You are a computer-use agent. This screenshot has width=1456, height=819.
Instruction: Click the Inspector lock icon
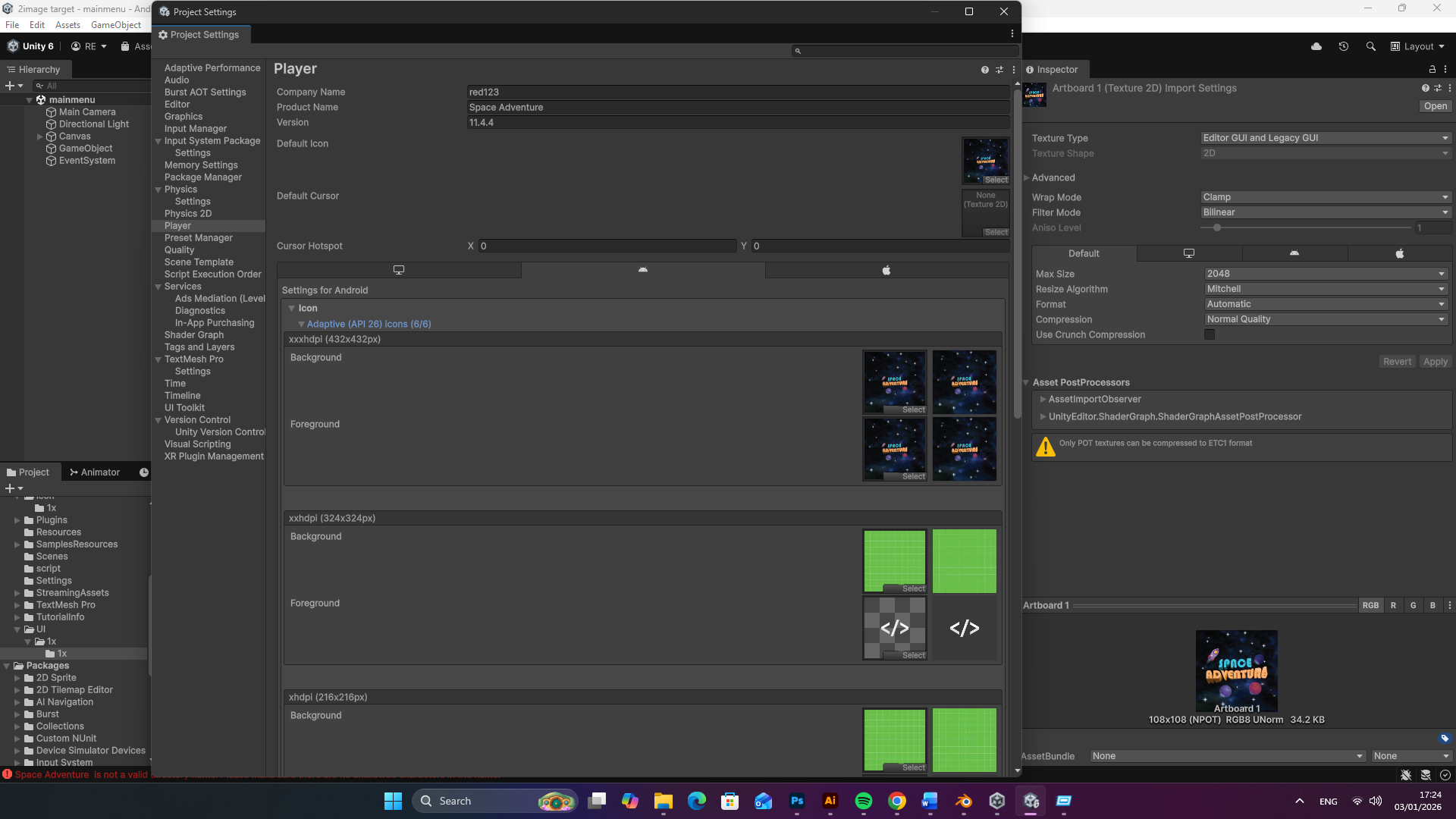pyautogui.click(x=1432, y=69)
